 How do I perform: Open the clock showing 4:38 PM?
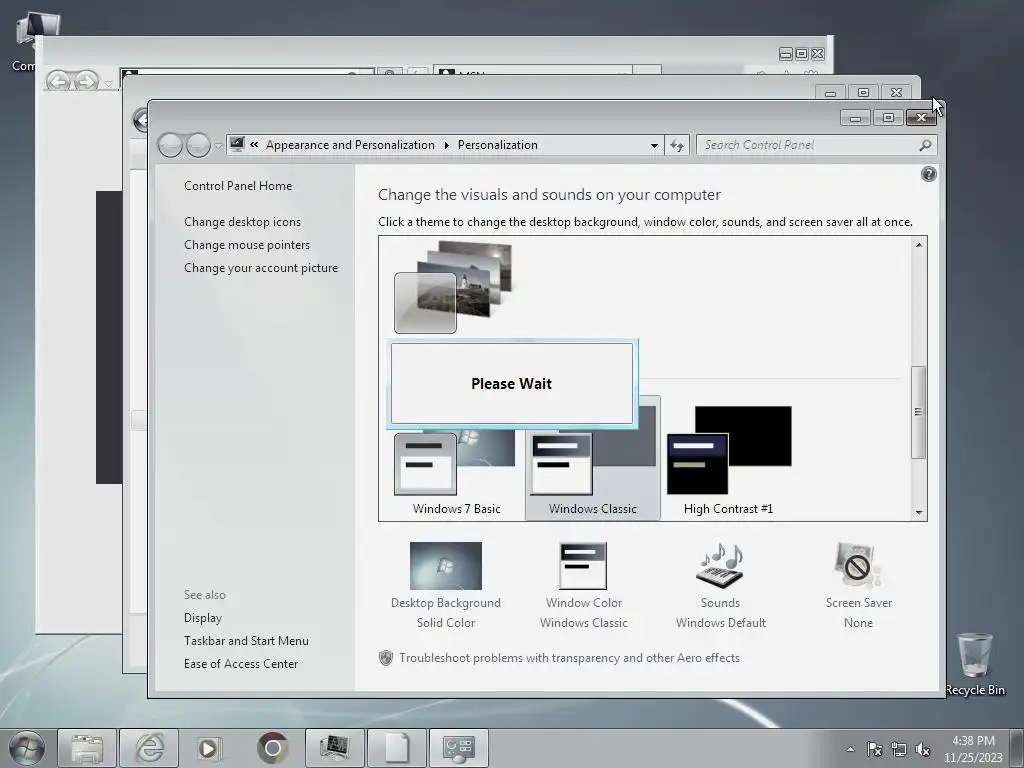click(973, 748)
